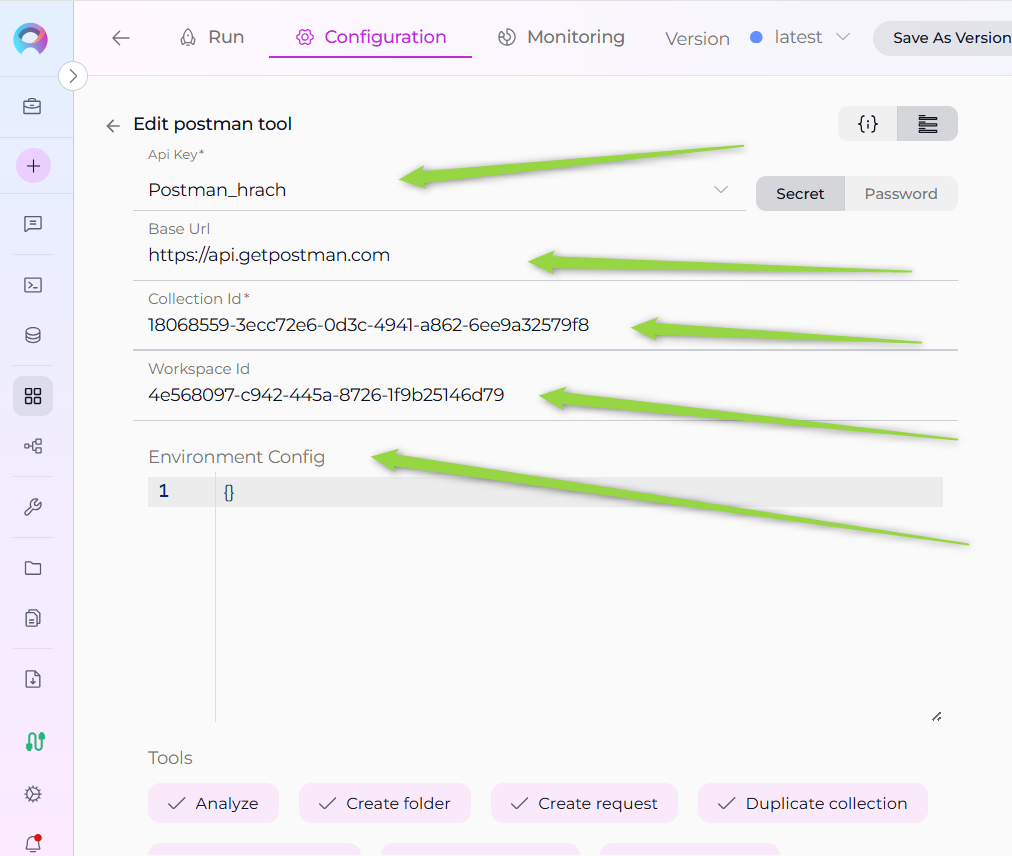Switch to the Run tab

click(212, 37)
